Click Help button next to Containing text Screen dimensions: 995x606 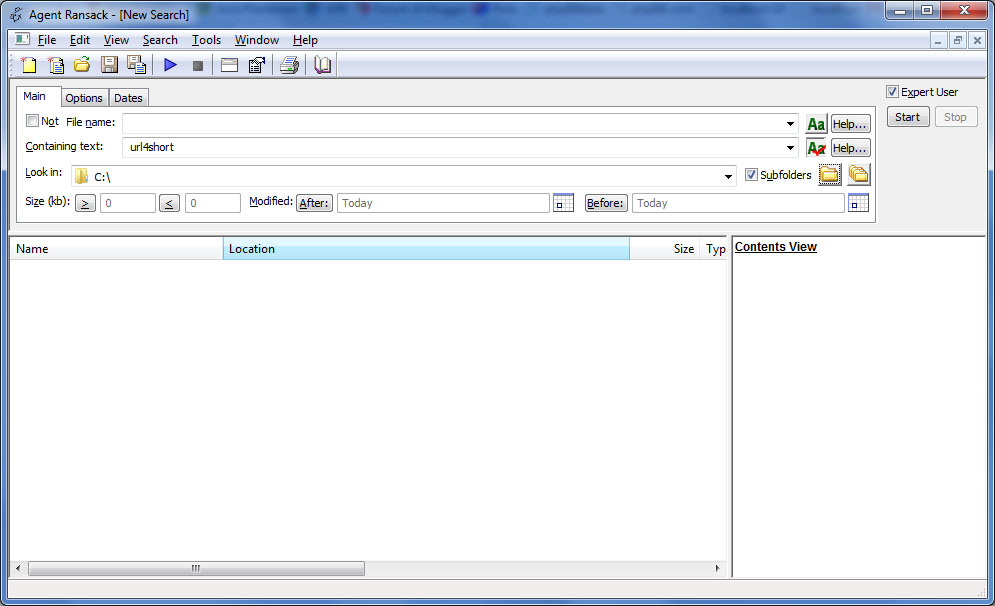(850, 148)
